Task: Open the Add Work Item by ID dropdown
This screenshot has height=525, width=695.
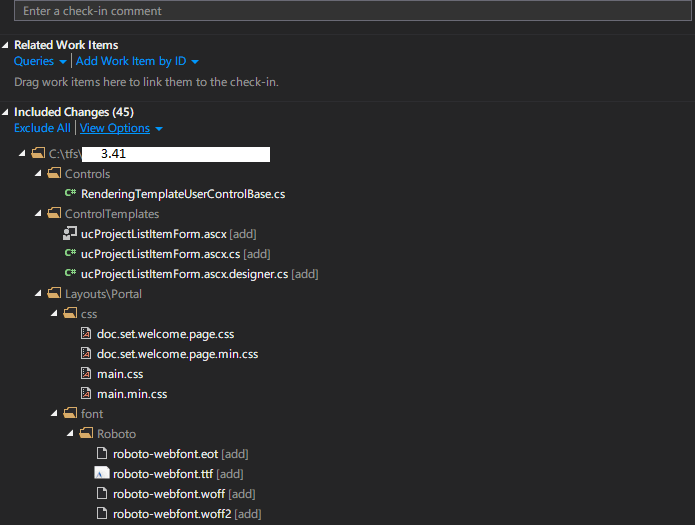Action: tap(137, 61)
